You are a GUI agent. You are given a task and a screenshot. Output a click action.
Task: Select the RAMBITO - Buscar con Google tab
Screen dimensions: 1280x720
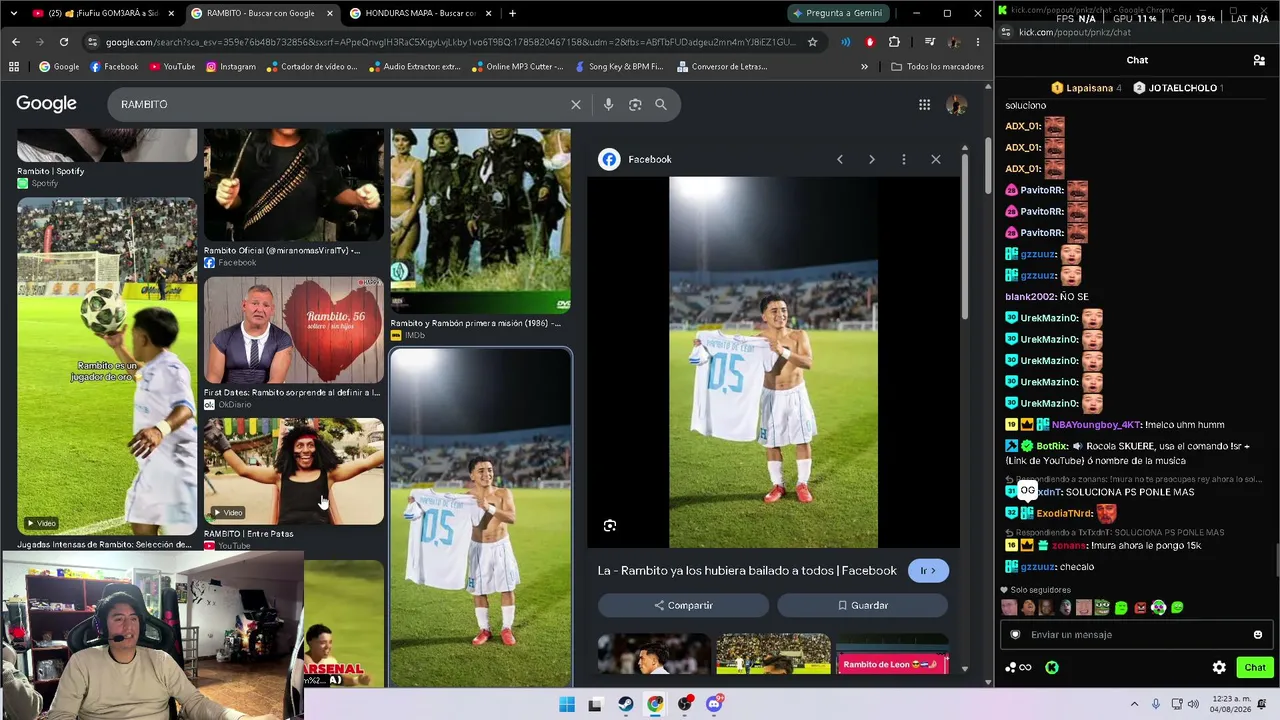(261, 13)
